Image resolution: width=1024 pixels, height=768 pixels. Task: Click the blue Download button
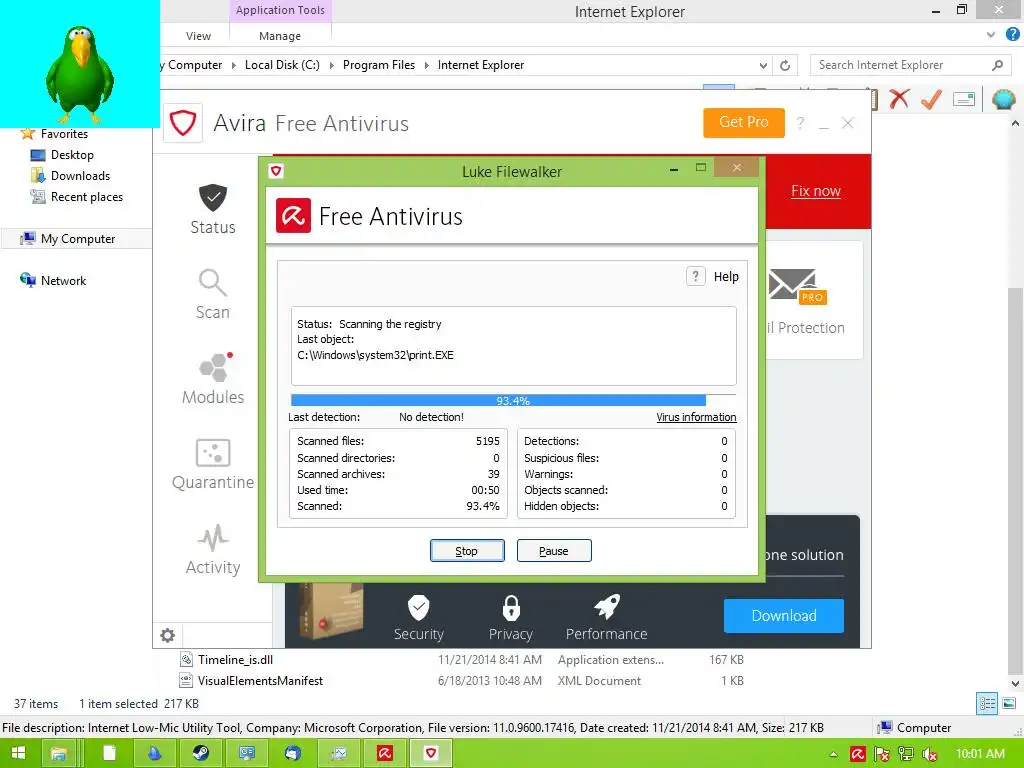pyautogui.click(x=784, y=616)
